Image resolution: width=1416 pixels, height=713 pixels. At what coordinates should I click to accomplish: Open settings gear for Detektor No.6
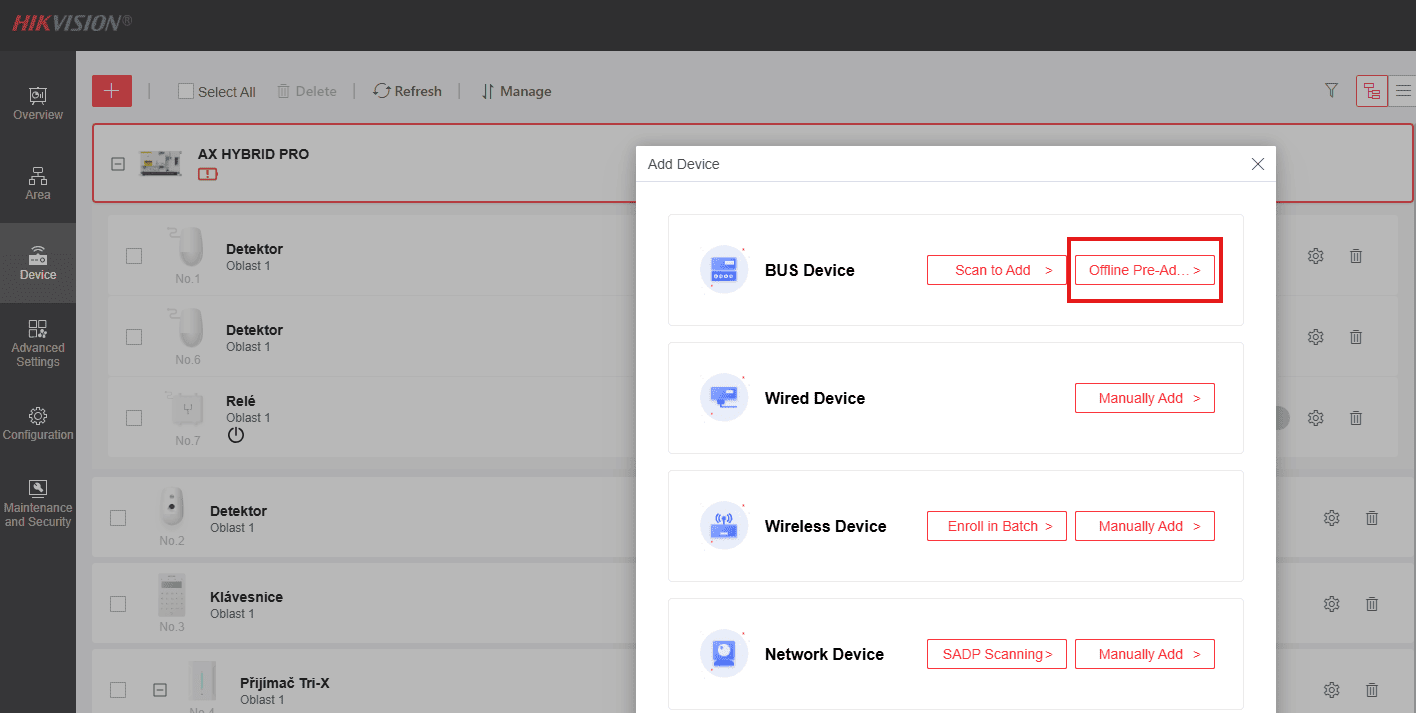[1316, 337]
